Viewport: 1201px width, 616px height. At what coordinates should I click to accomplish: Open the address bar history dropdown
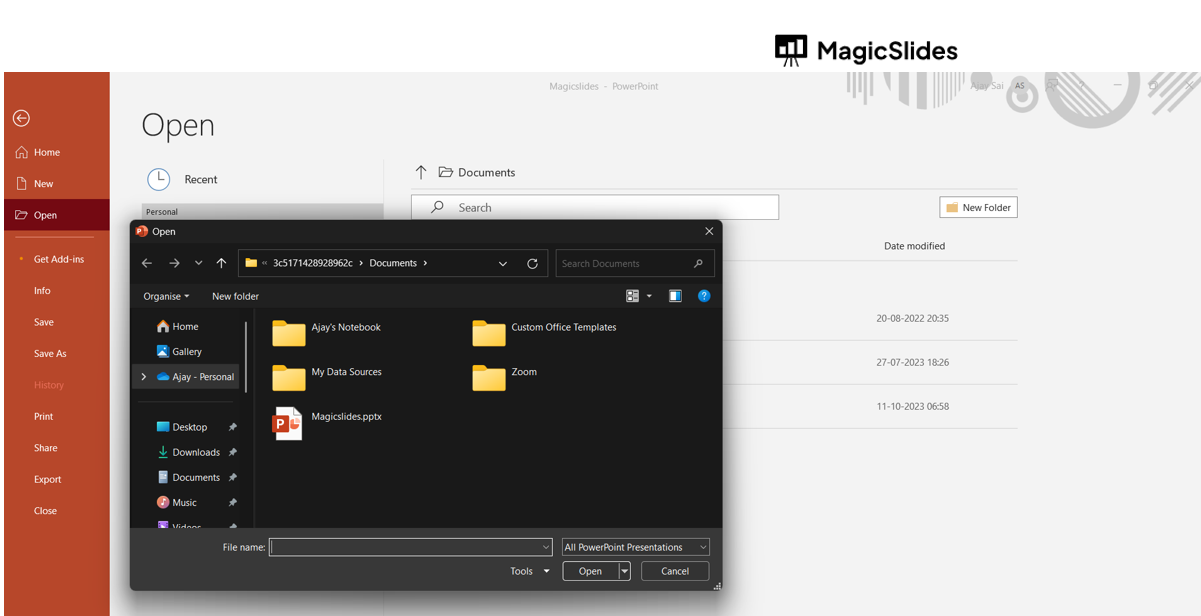point(502,263)
